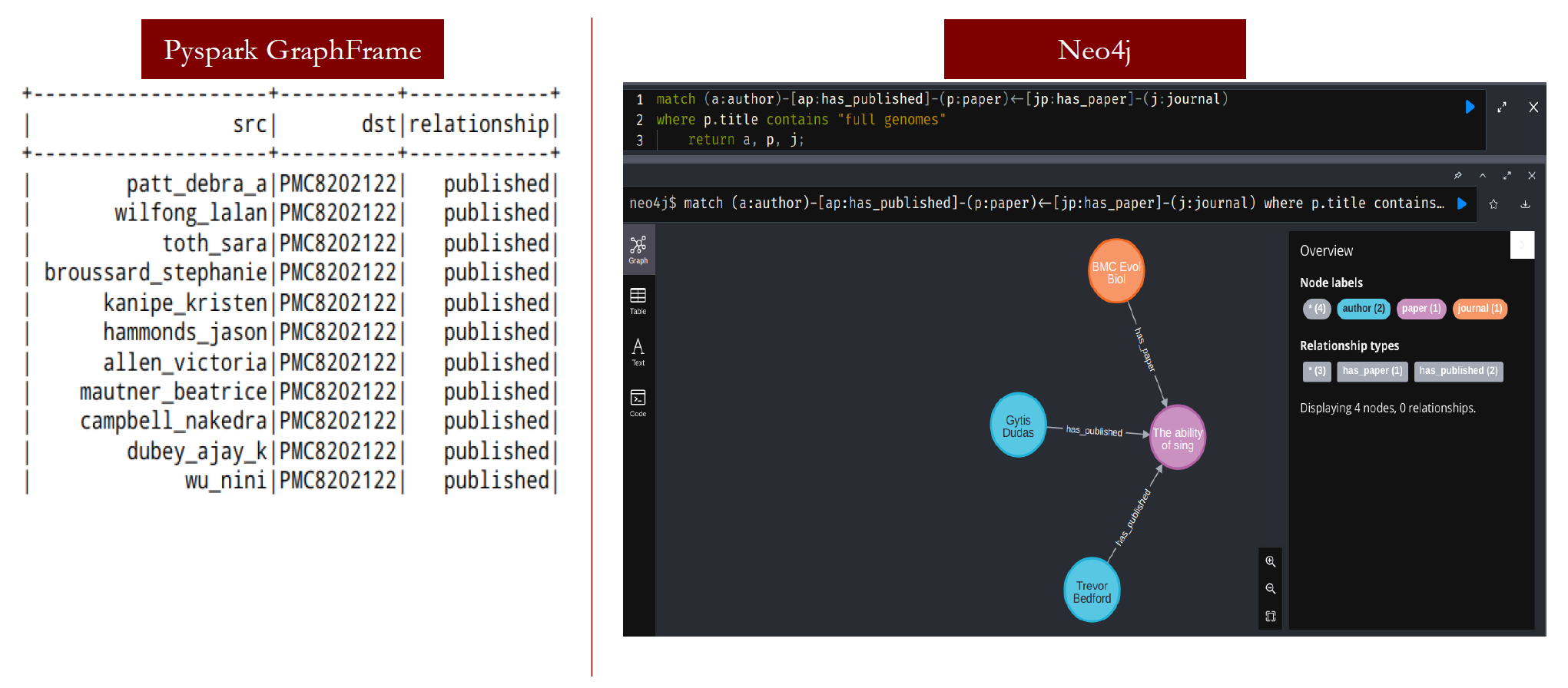
Task: Click the campbell_nakedra src cell
Action: 173,421
